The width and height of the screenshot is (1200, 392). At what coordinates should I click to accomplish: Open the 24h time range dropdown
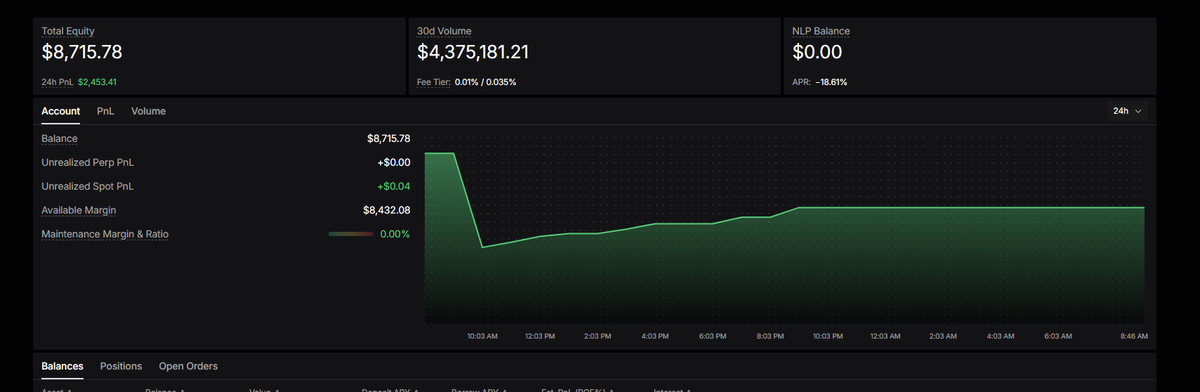(x=1127, y=111)
